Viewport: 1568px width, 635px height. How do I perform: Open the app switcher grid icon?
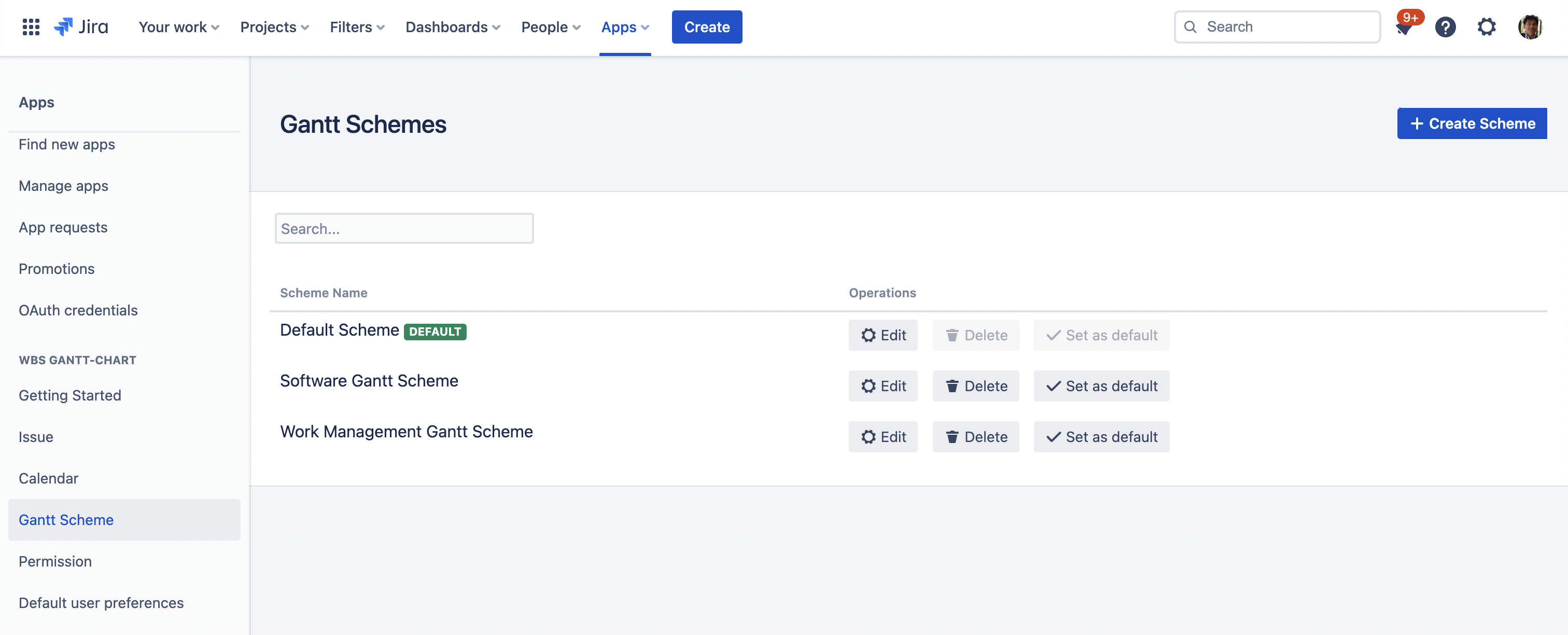(x=31, y=27)
